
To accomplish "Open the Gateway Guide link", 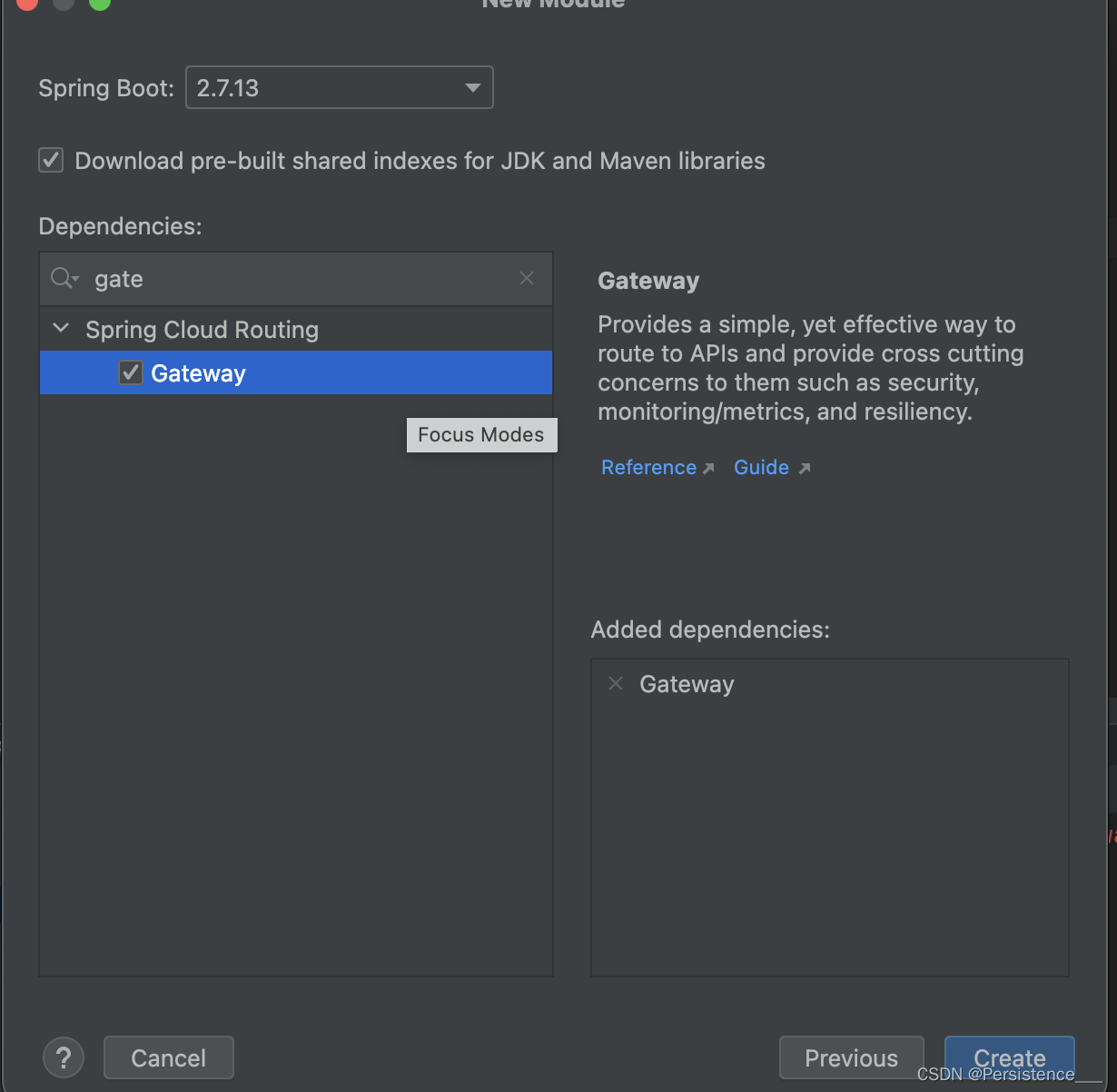I will point(771,468).
